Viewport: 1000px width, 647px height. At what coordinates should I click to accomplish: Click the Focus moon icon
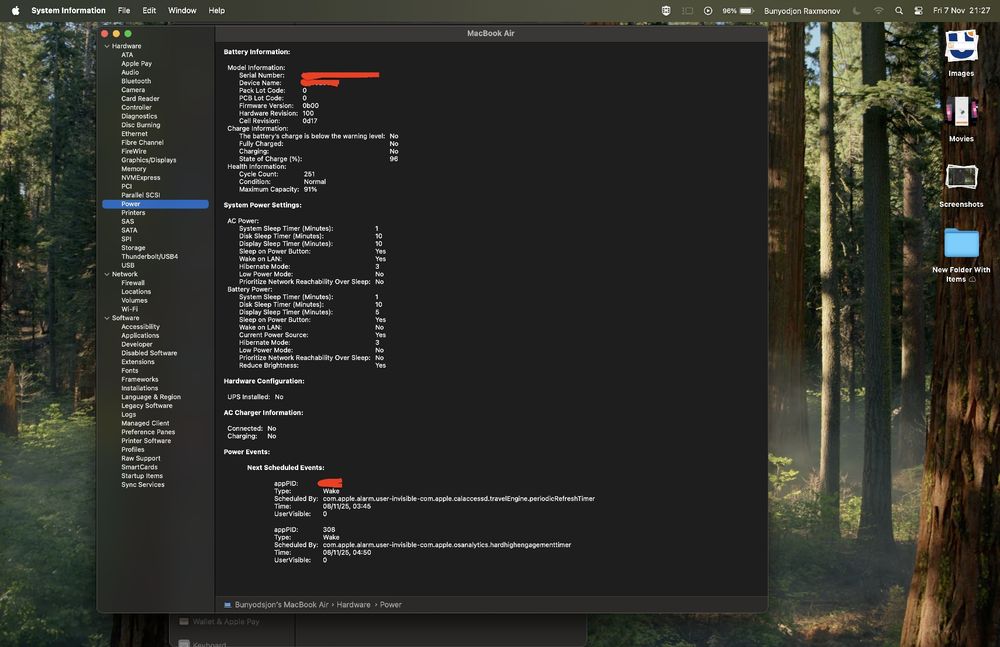click(x=857, y=10)
